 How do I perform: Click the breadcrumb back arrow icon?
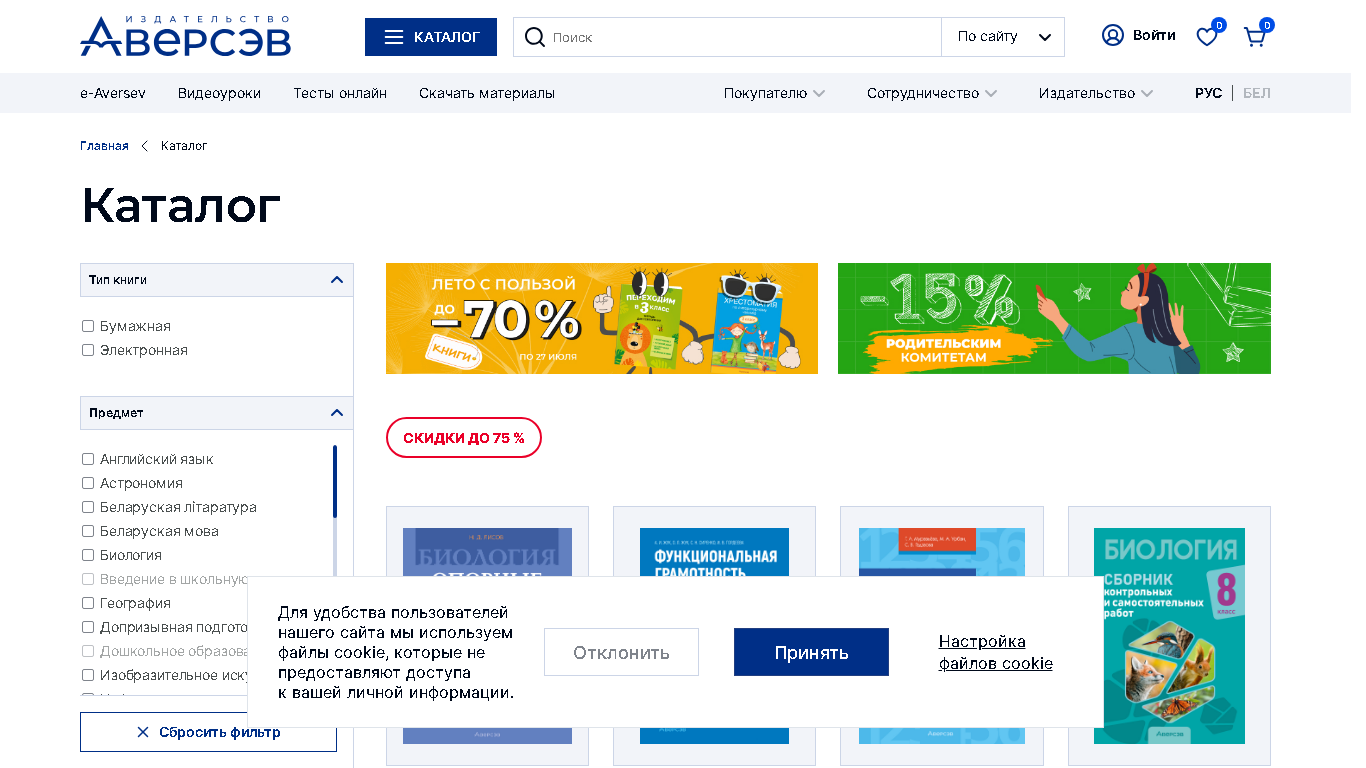click(145, 146)
